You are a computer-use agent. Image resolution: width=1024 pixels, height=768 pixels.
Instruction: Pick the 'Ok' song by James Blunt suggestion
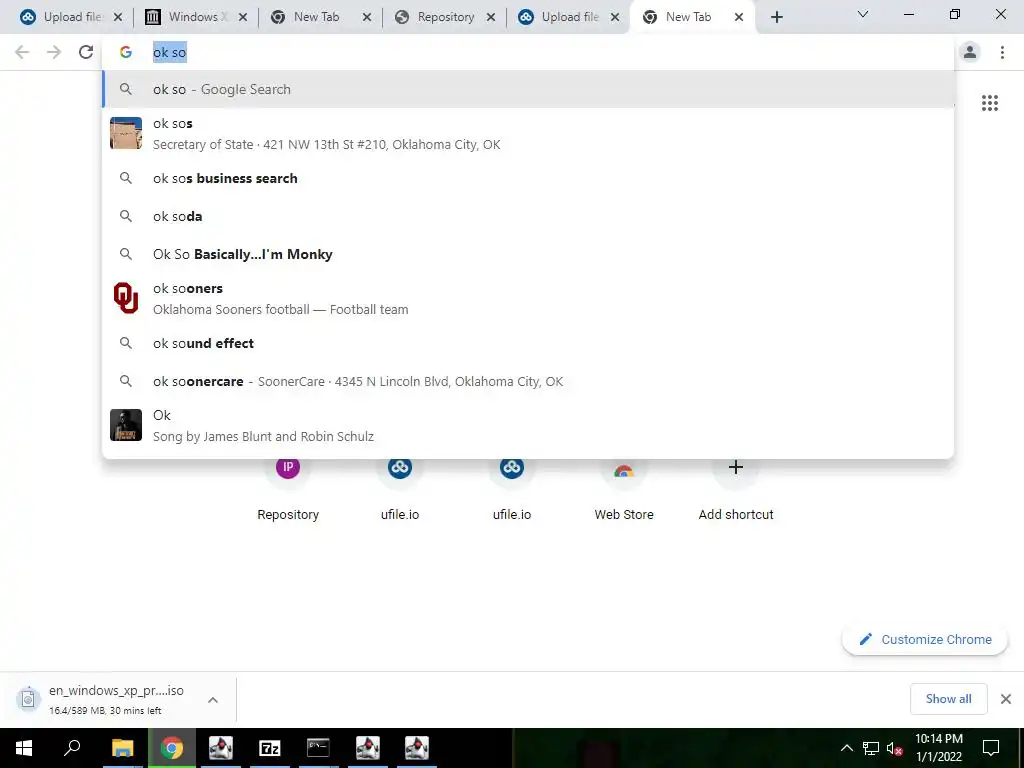coord(528,425)
